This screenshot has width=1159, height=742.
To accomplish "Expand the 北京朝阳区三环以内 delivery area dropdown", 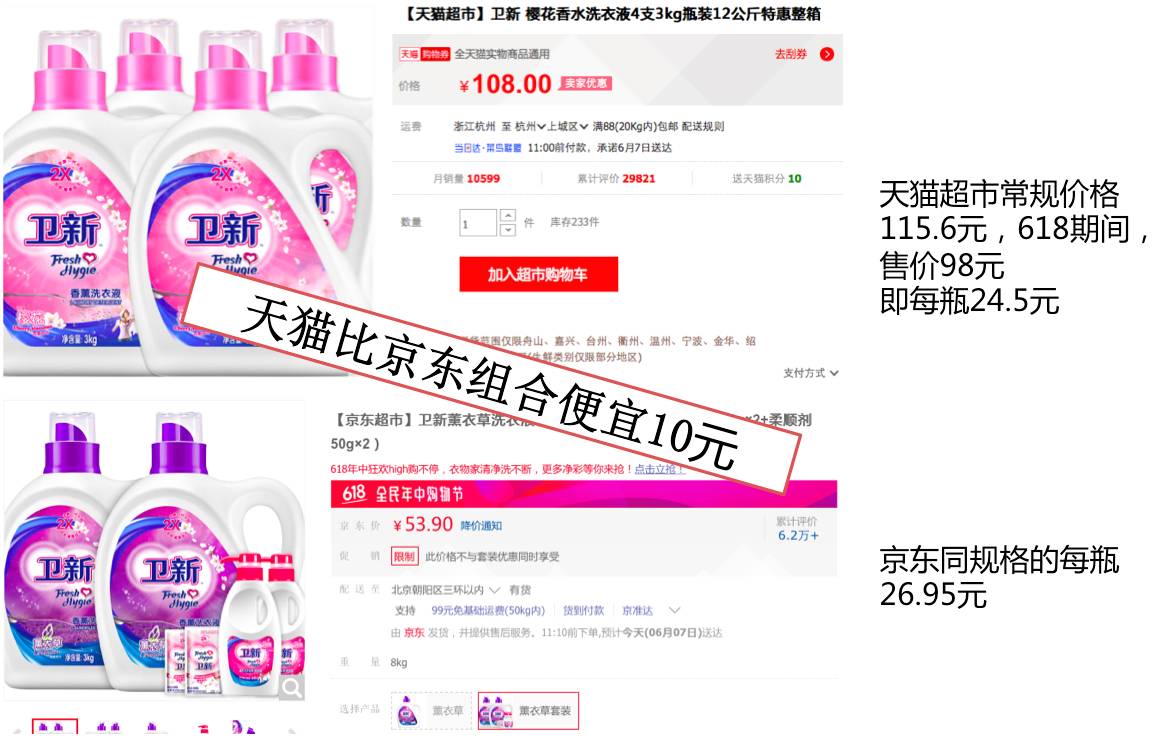I will [x=446, y=590].
